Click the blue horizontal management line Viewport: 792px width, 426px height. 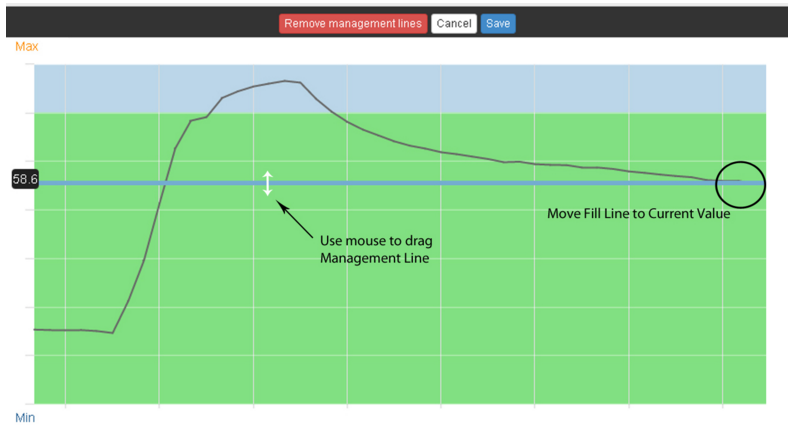[450, 183]
